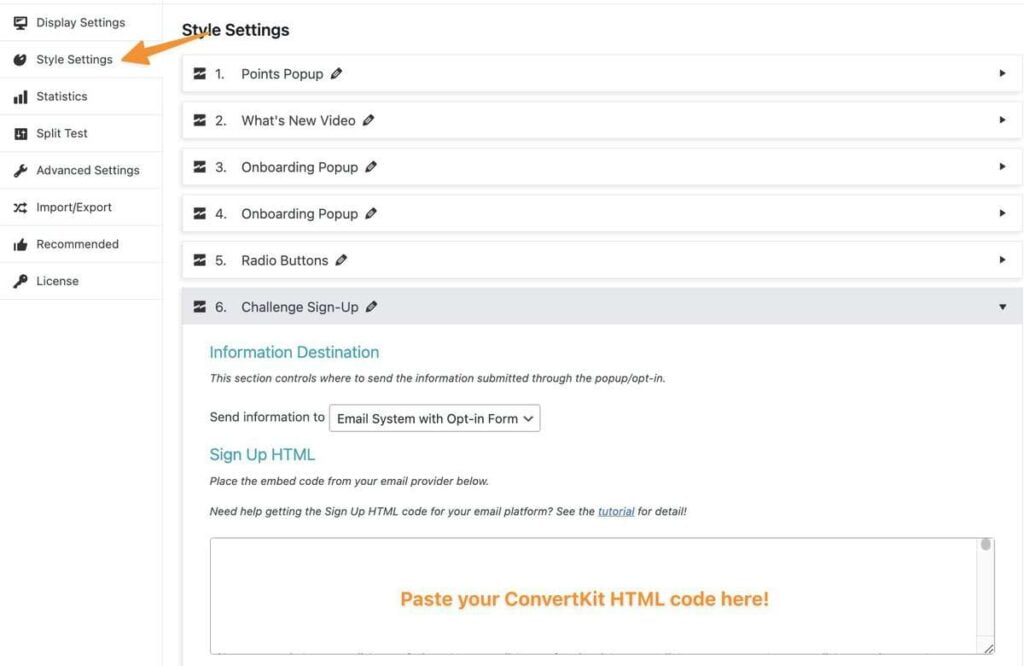1024x666 pixels.
Task: Click the tutorial link for Sign Up HTML help
Action: [x=617, y=511]
